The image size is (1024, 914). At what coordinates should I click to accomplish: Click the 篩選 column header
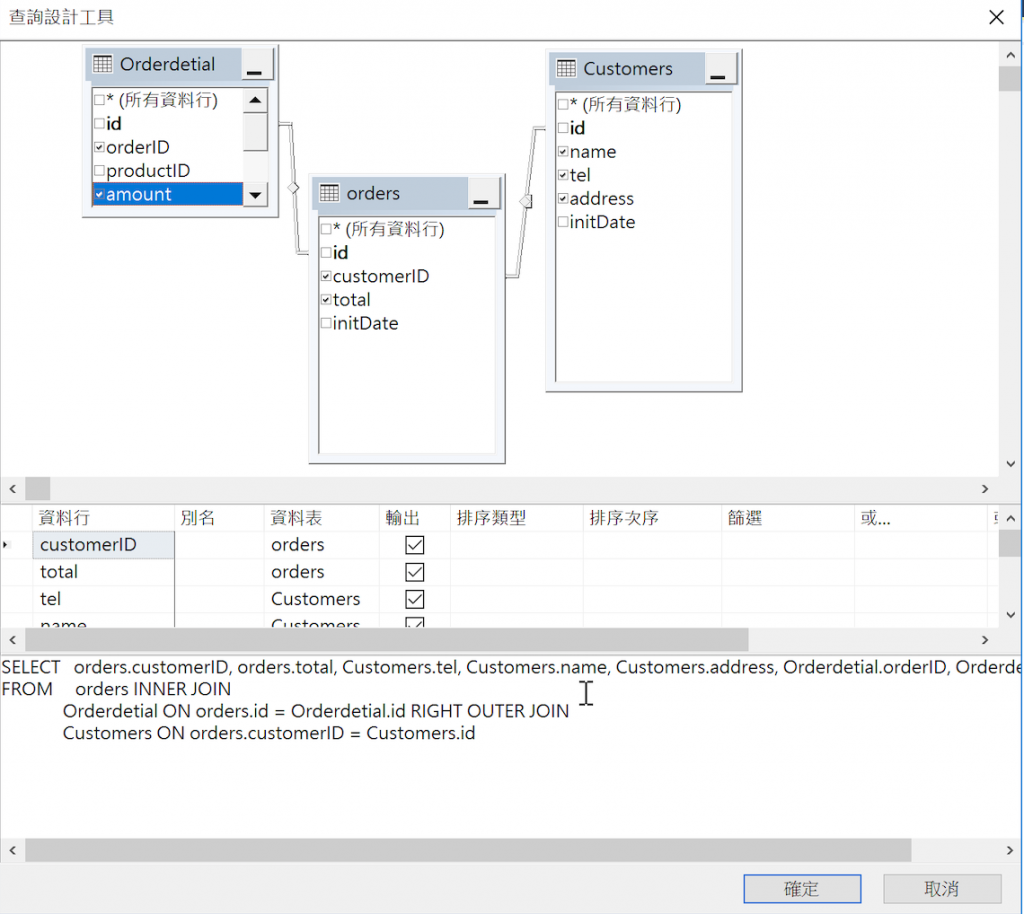(788, 518)
